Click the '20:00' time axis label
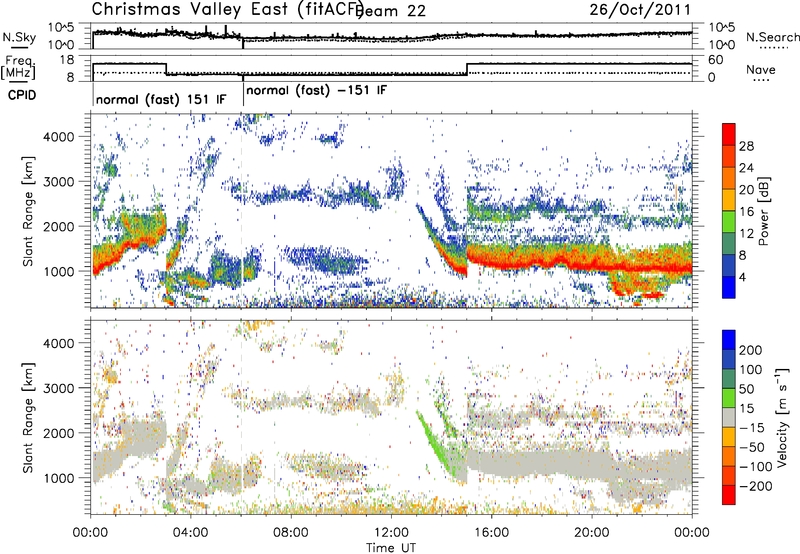This screenshot has height=554, width=800. tap(591, 532)
